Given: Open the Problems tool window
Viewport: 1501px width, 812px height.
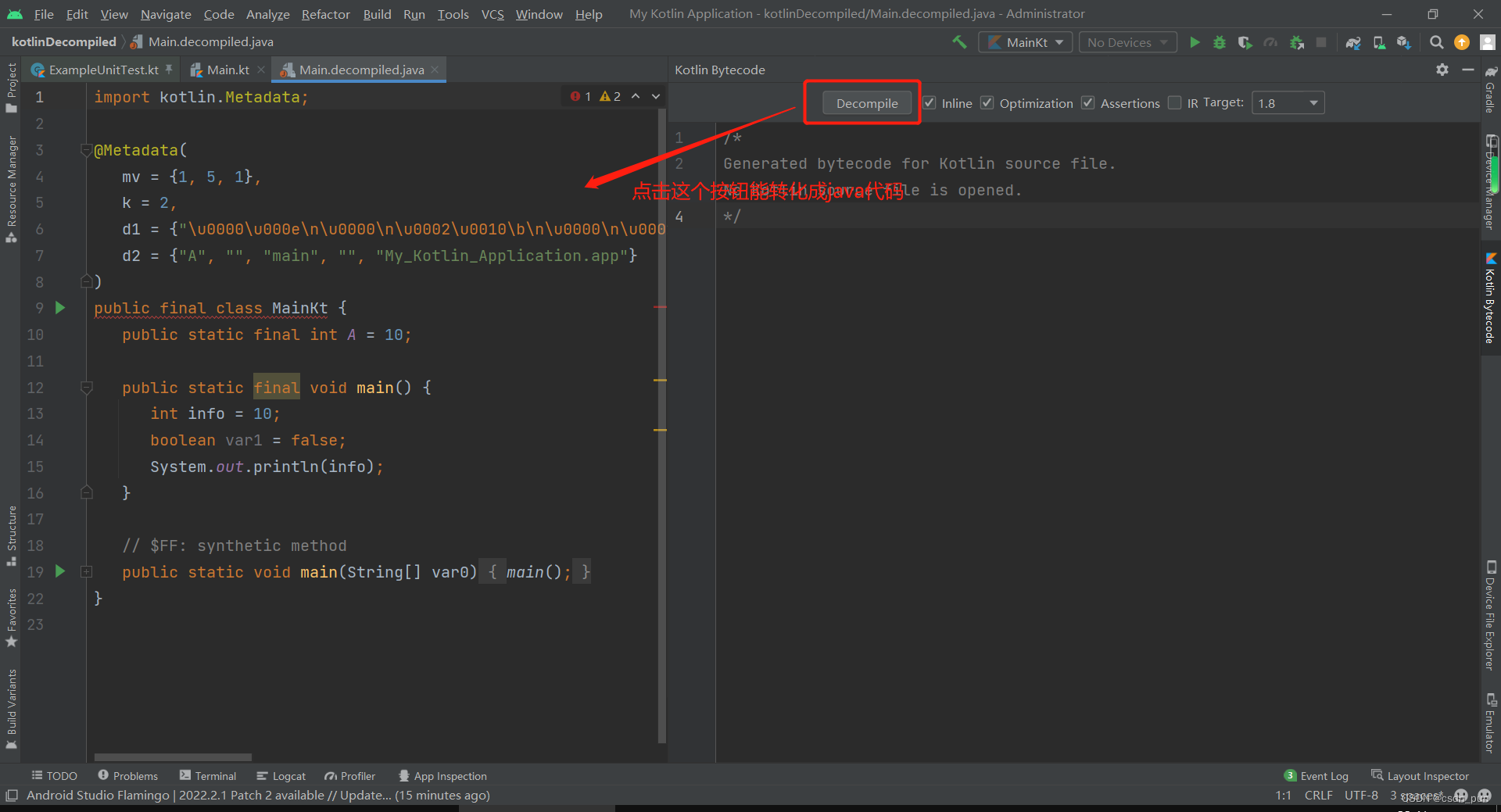Looking at the screenshot, I should [x=127, y=775].
